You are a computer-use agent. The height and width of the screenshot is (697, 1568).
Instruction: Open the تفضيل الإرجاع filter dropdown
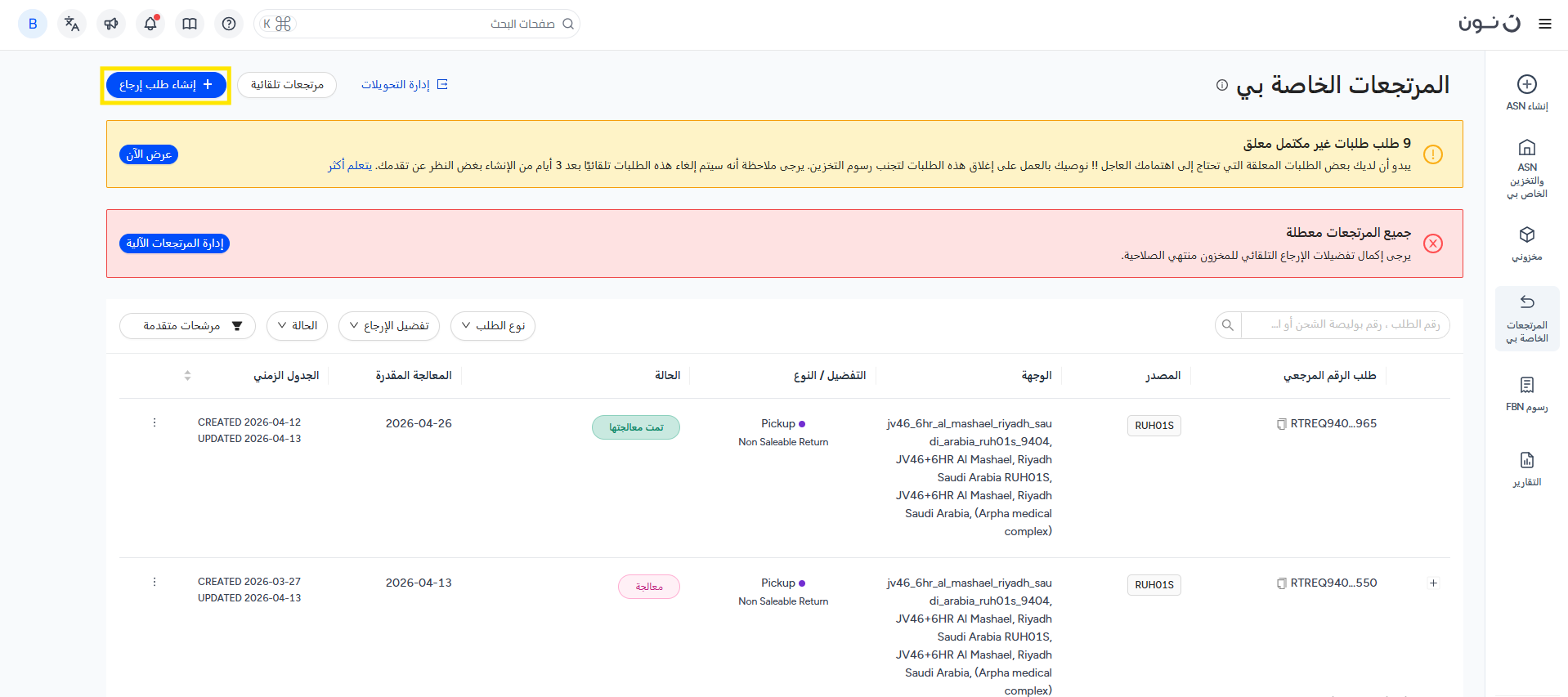[x=389, y=326]
